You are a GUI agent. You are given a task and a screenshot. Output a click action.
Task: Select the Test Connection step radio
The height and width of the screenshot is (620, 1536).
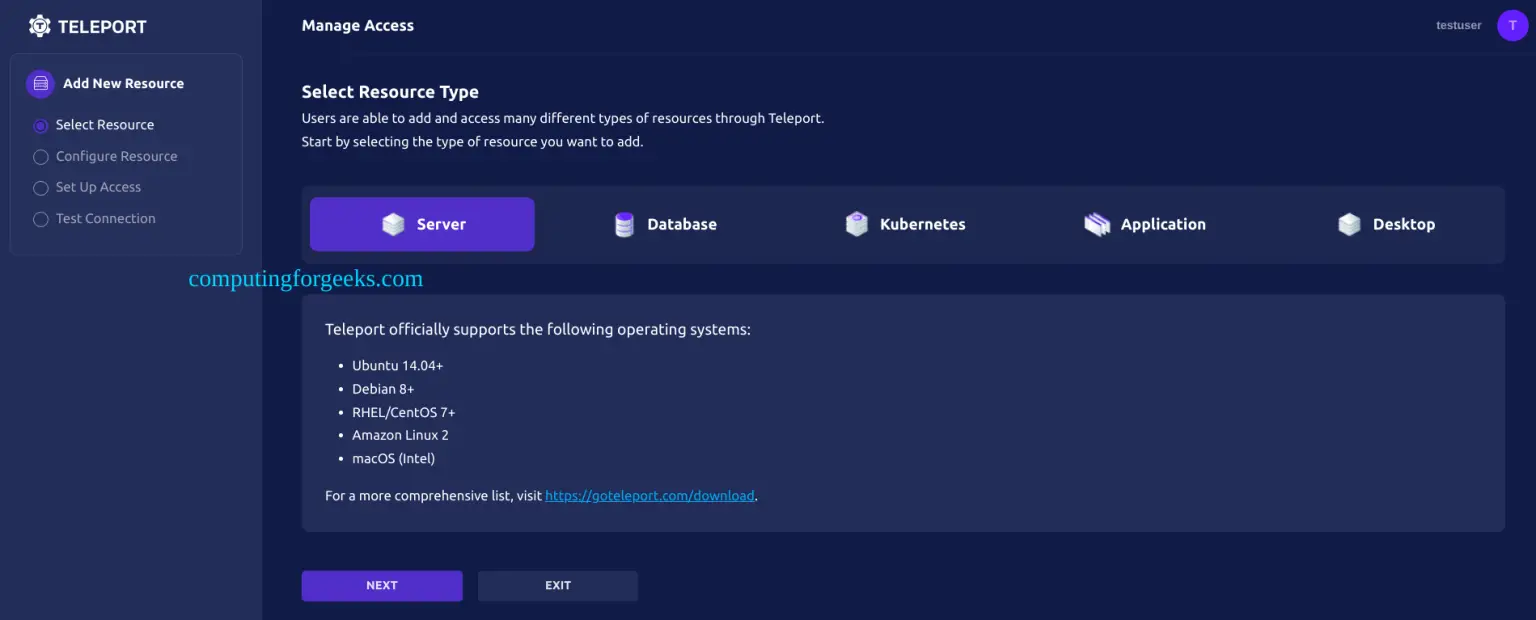tap(41, 219)
